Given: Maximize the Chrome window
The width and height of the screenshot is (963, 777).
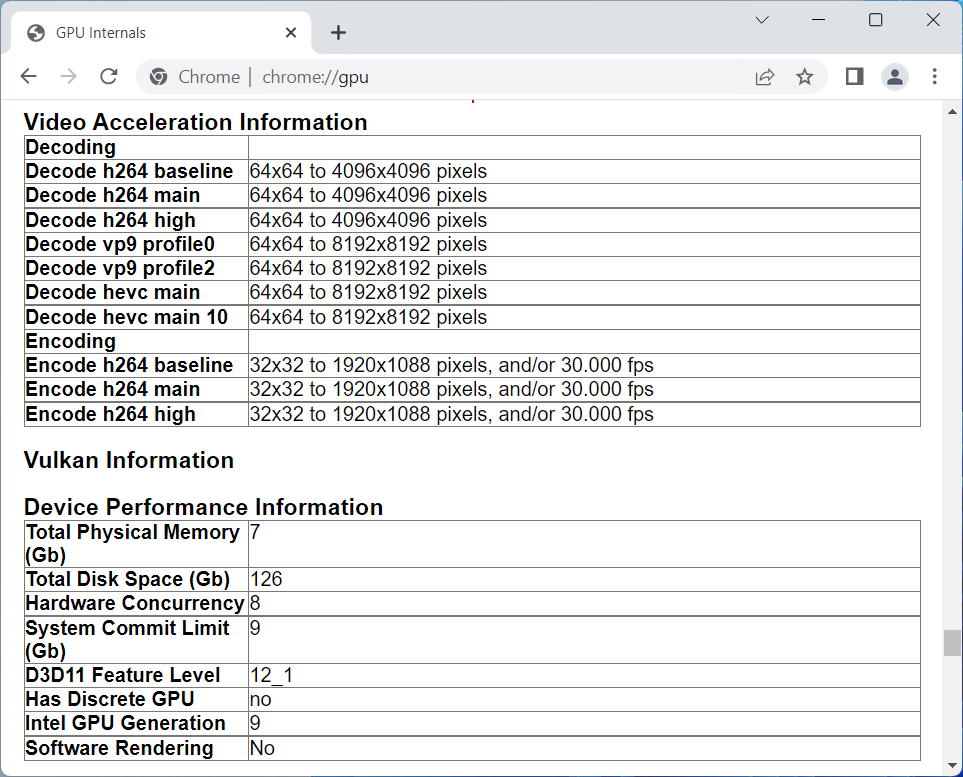Looking at the screenshot, I should (x=876, y=20).
